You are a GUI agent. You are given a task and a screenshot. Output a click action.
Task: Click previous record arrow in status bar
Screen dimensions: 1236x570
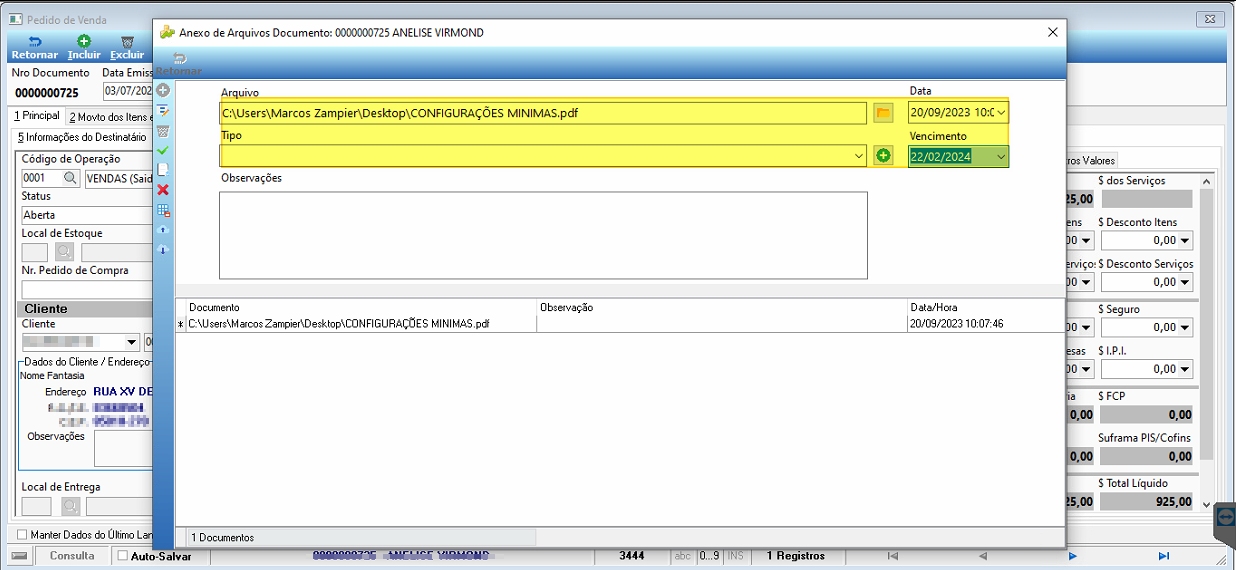983,556
